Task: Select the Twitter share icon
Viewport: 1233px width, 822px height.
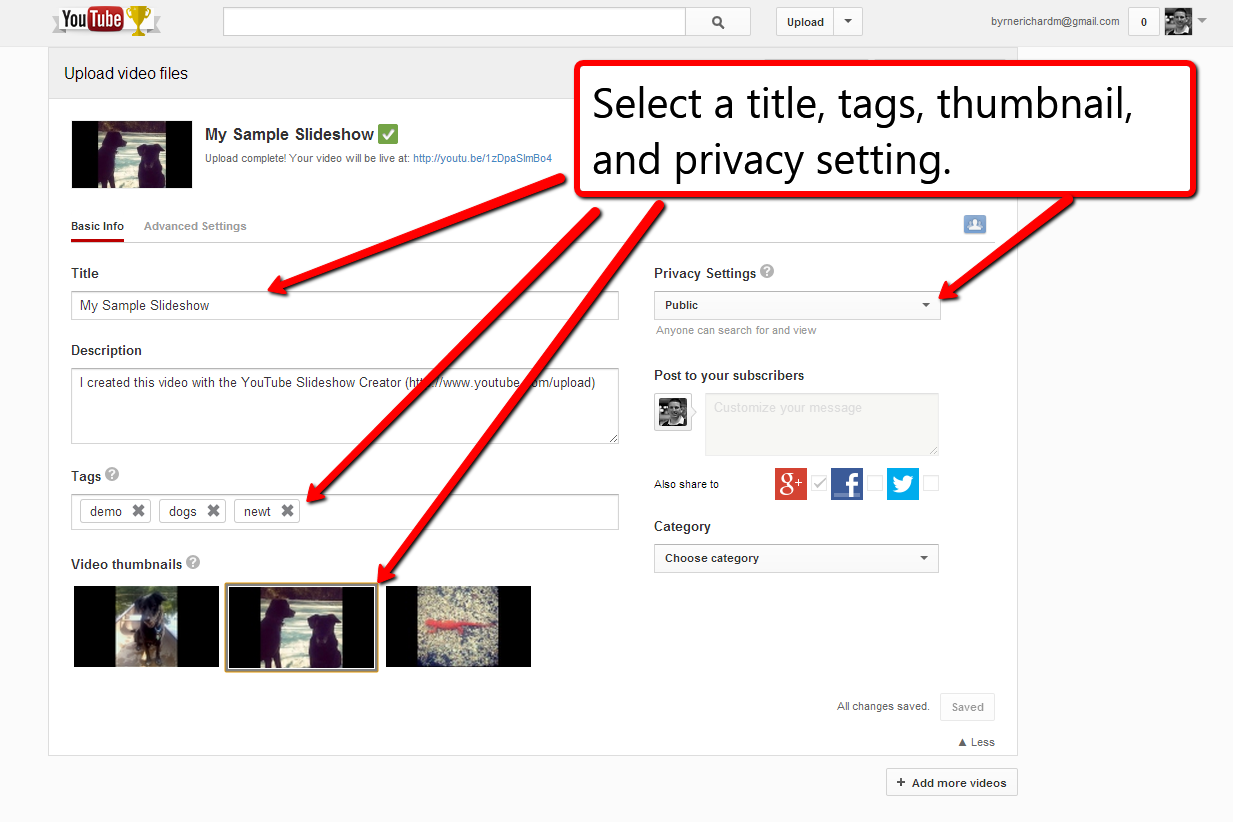Action: coord(902,483)
